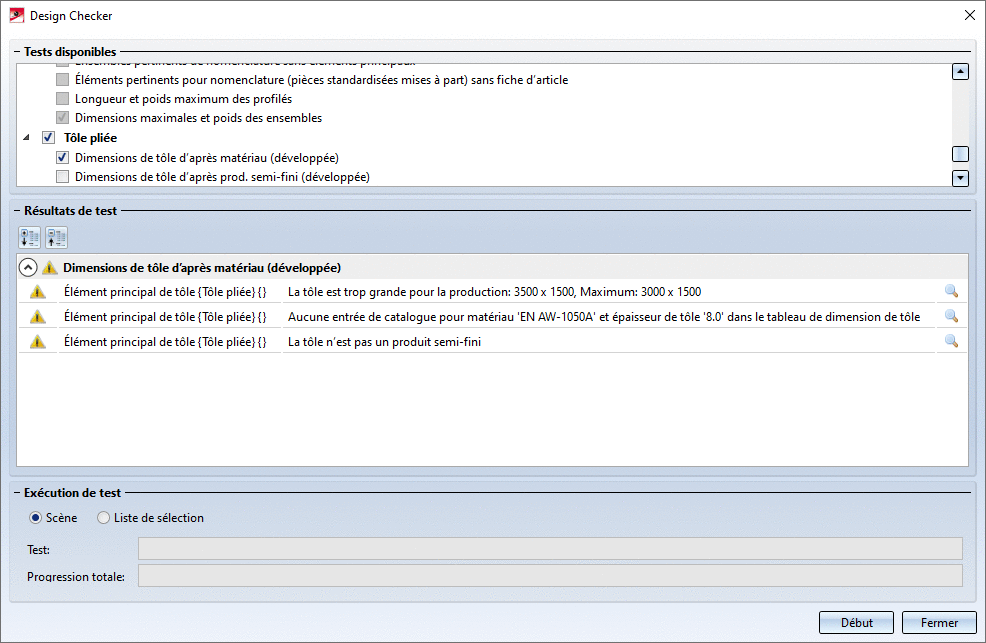
Task: Click the Design Checker app icon in title bar
Action: coord(16,15)
